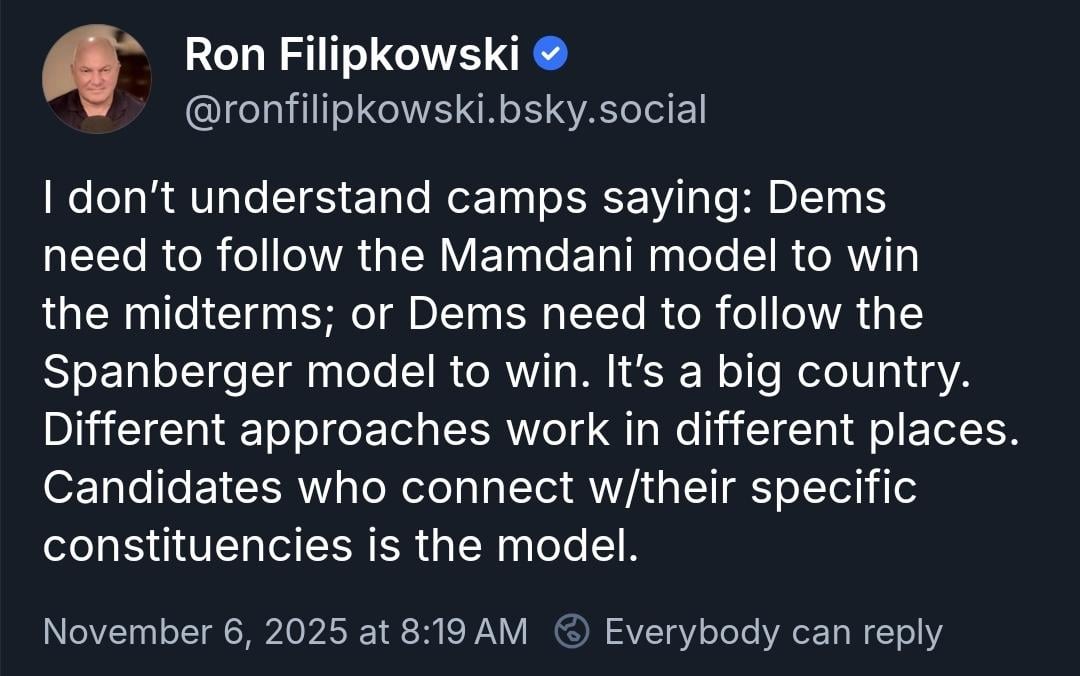Click the reply settings globe icon
The height and width of the screenshot is (676, 1080).
coord(572,632)
